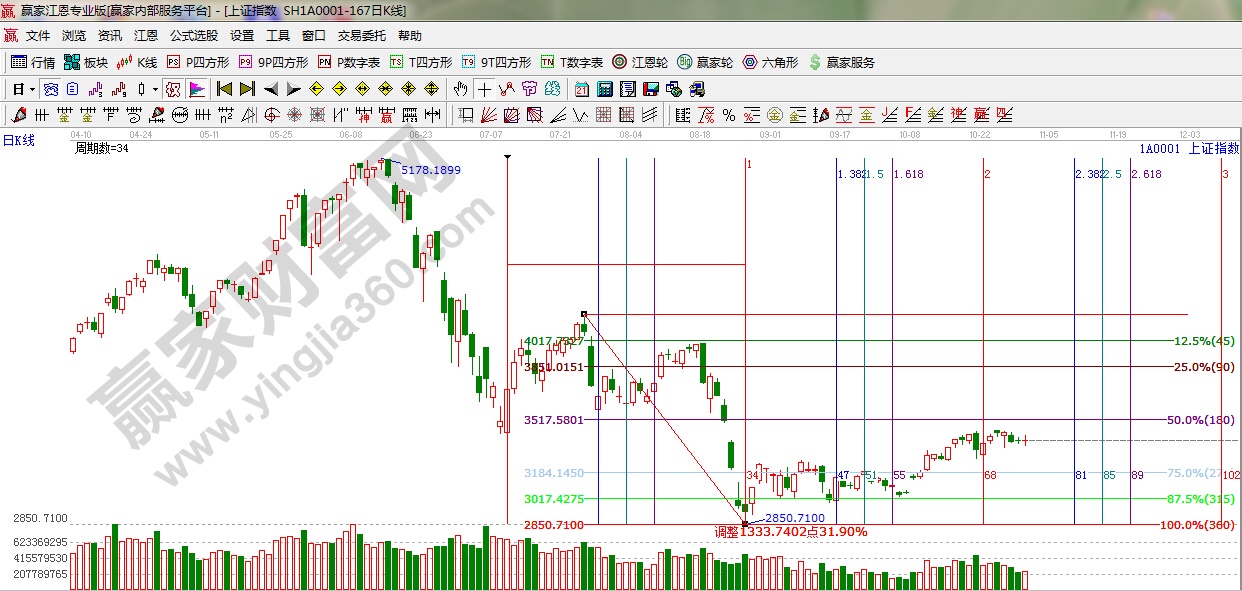This screenshot has width=1242, height=591.
Task: Open the 江恩轮 Gann wheel tool
Action: tap(640, 62)
